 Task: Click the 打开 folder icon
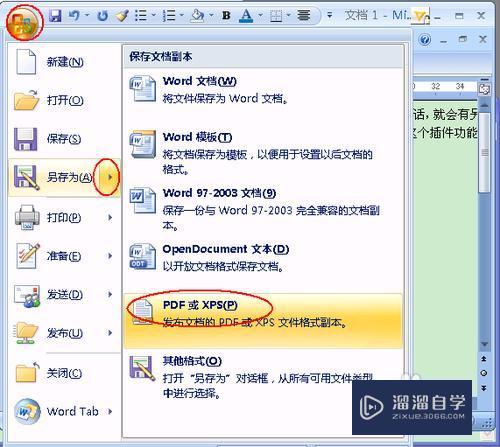coord(27,100)
